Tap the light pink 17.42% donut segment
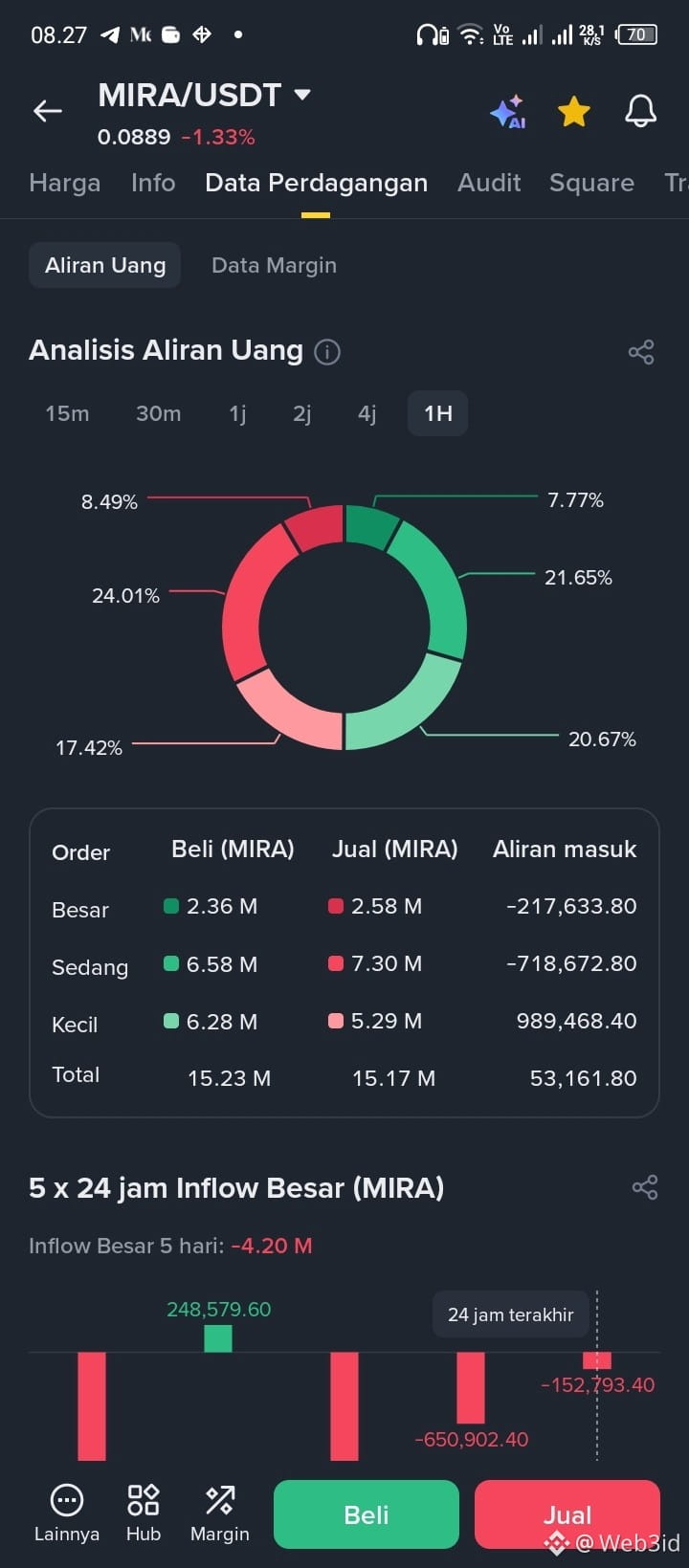Screen dimensions: 689x1568 (294, 712)
